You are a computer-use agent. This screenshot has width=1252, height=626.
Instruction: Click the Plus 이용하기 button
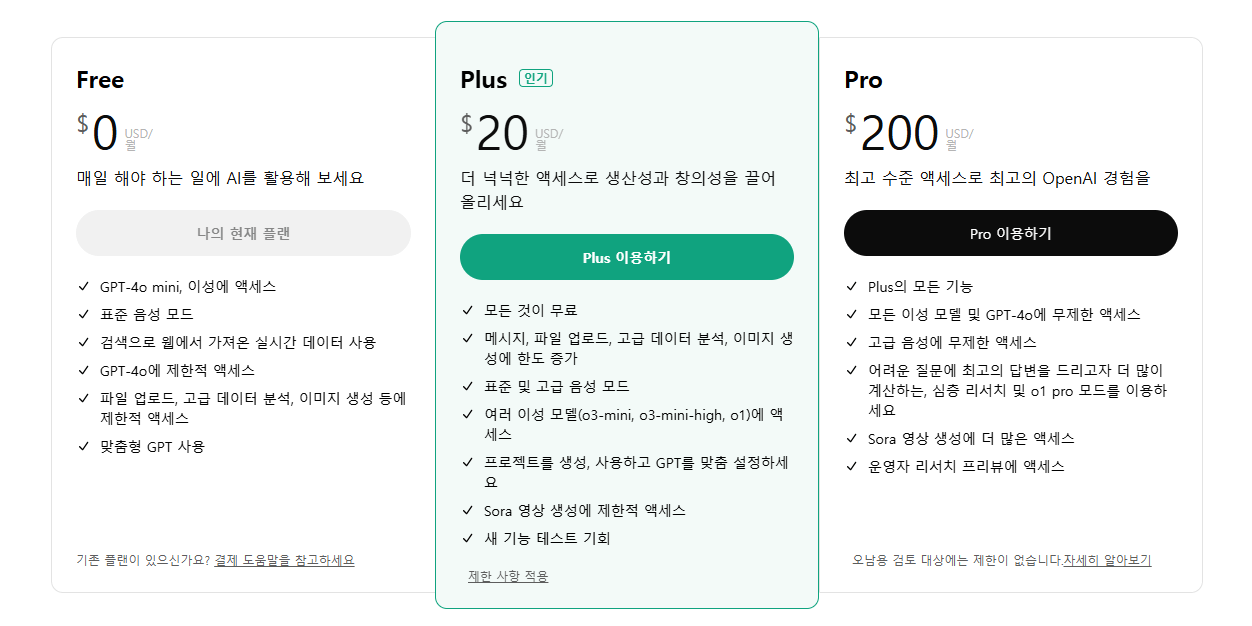point(626,257)
